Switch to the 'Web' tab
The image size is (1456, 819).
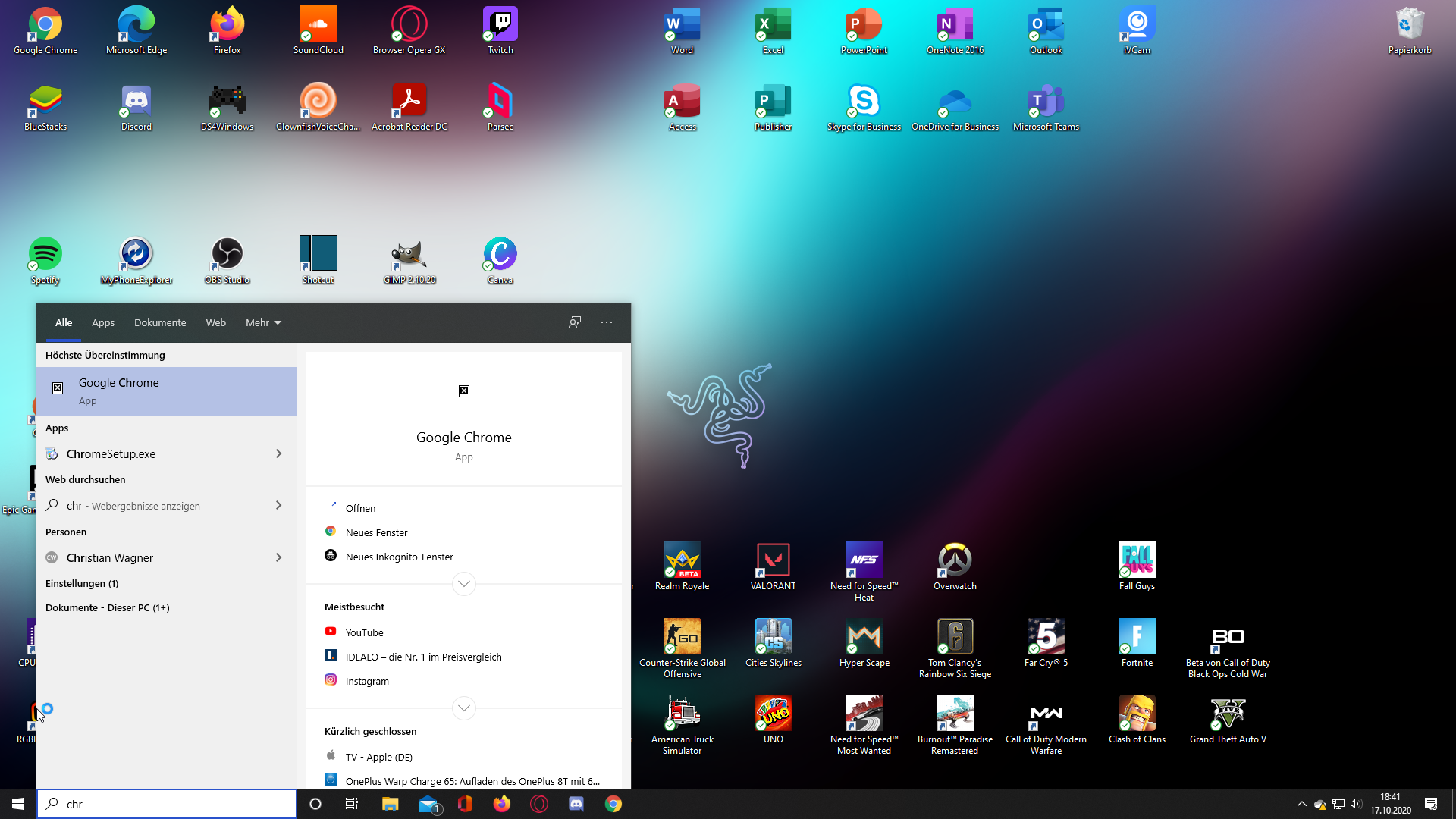(x=215, y=322)
